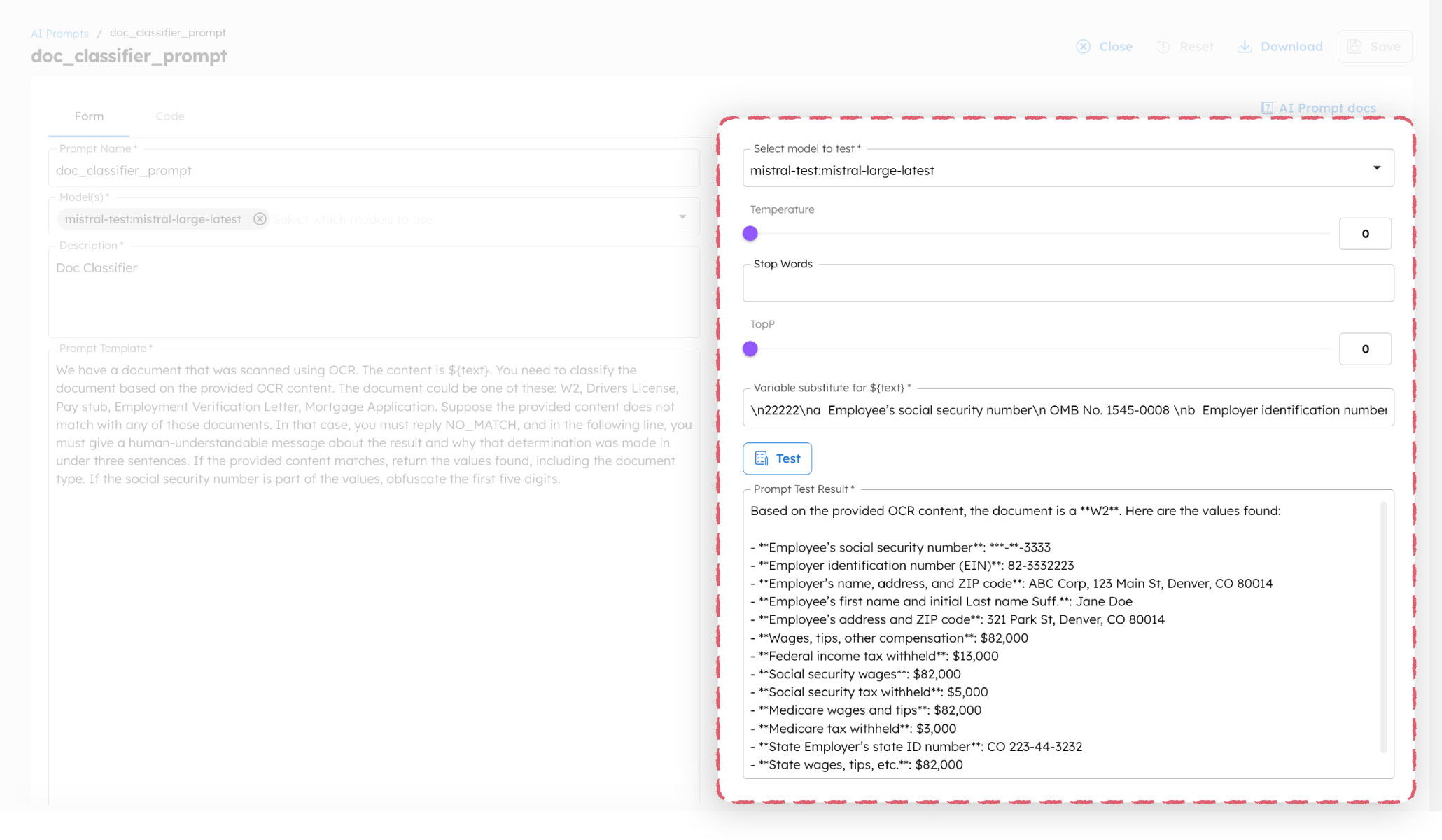Remove the mistral-test model chip via its X icon
Screen dimensions: 1442x840
(260, 218)
